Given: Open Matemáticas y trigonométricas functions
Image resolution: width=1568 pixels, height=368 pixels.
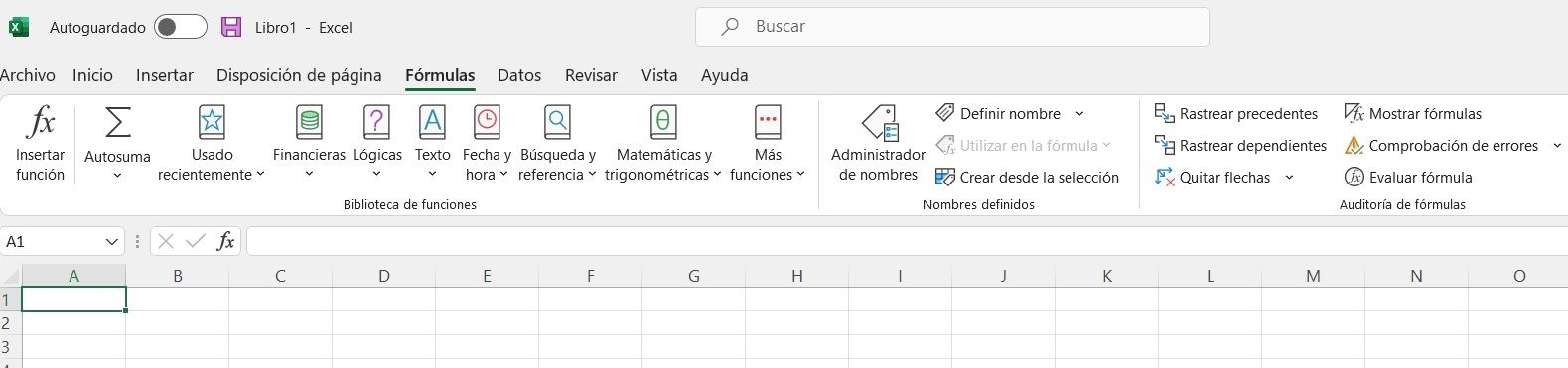Looking at the screenshot, I should point(663,145).
